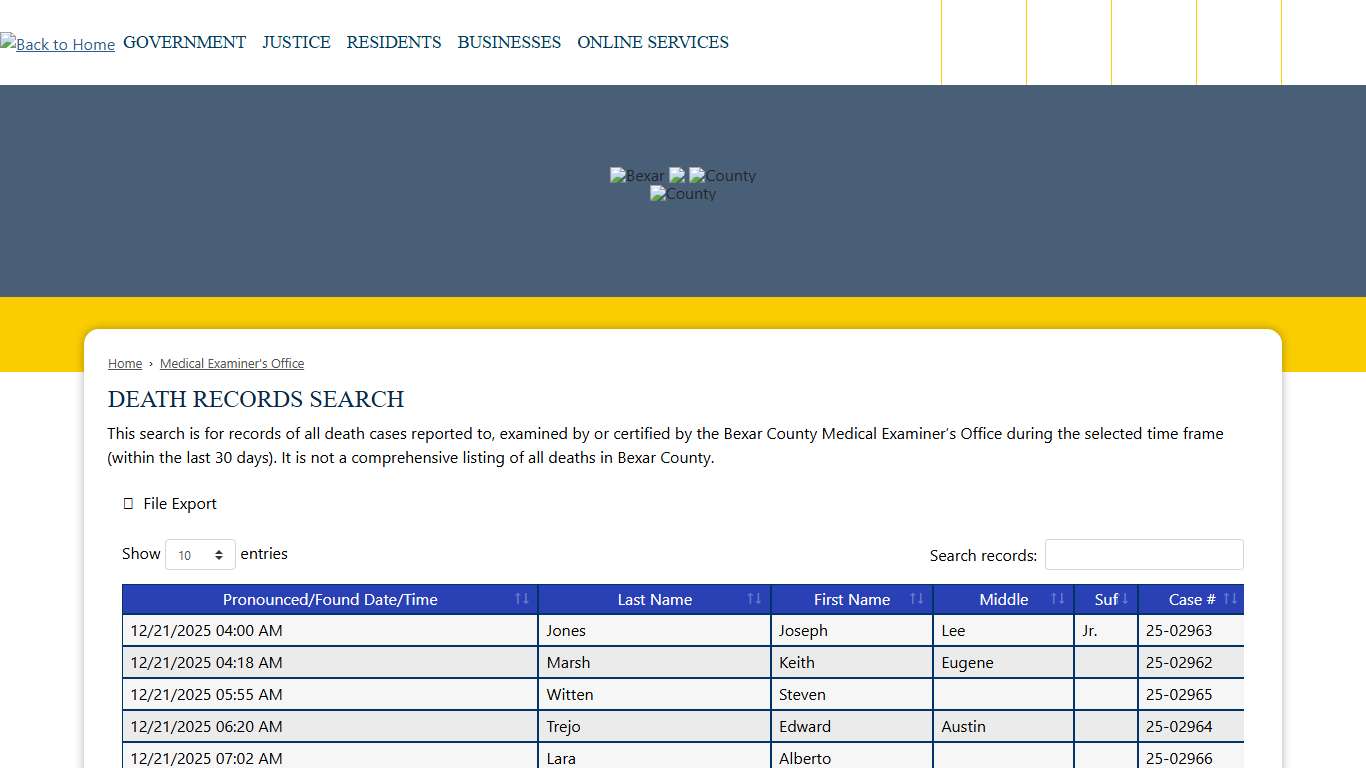Viewport: 1366px width, 768px height.
Task: Open the RESIDENTS menu
Action: [x=394, y=42]
